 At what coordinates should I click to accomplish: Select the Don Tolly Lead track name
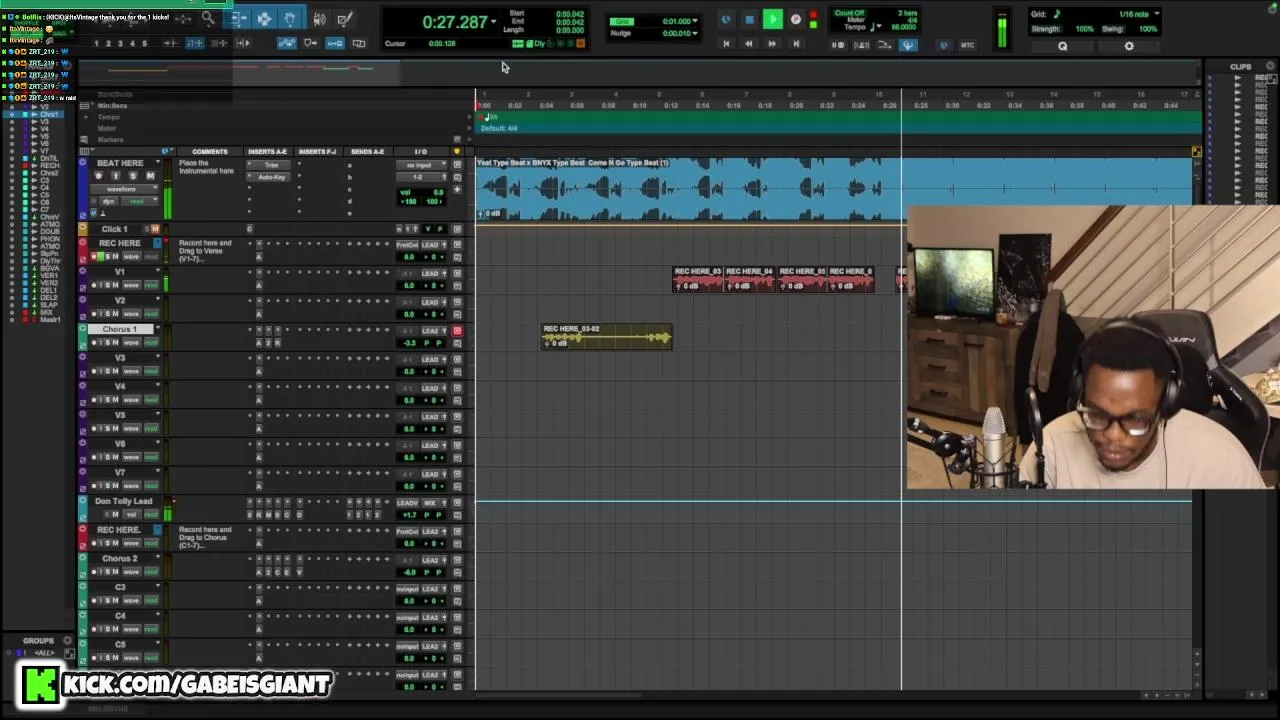[123, 501]
